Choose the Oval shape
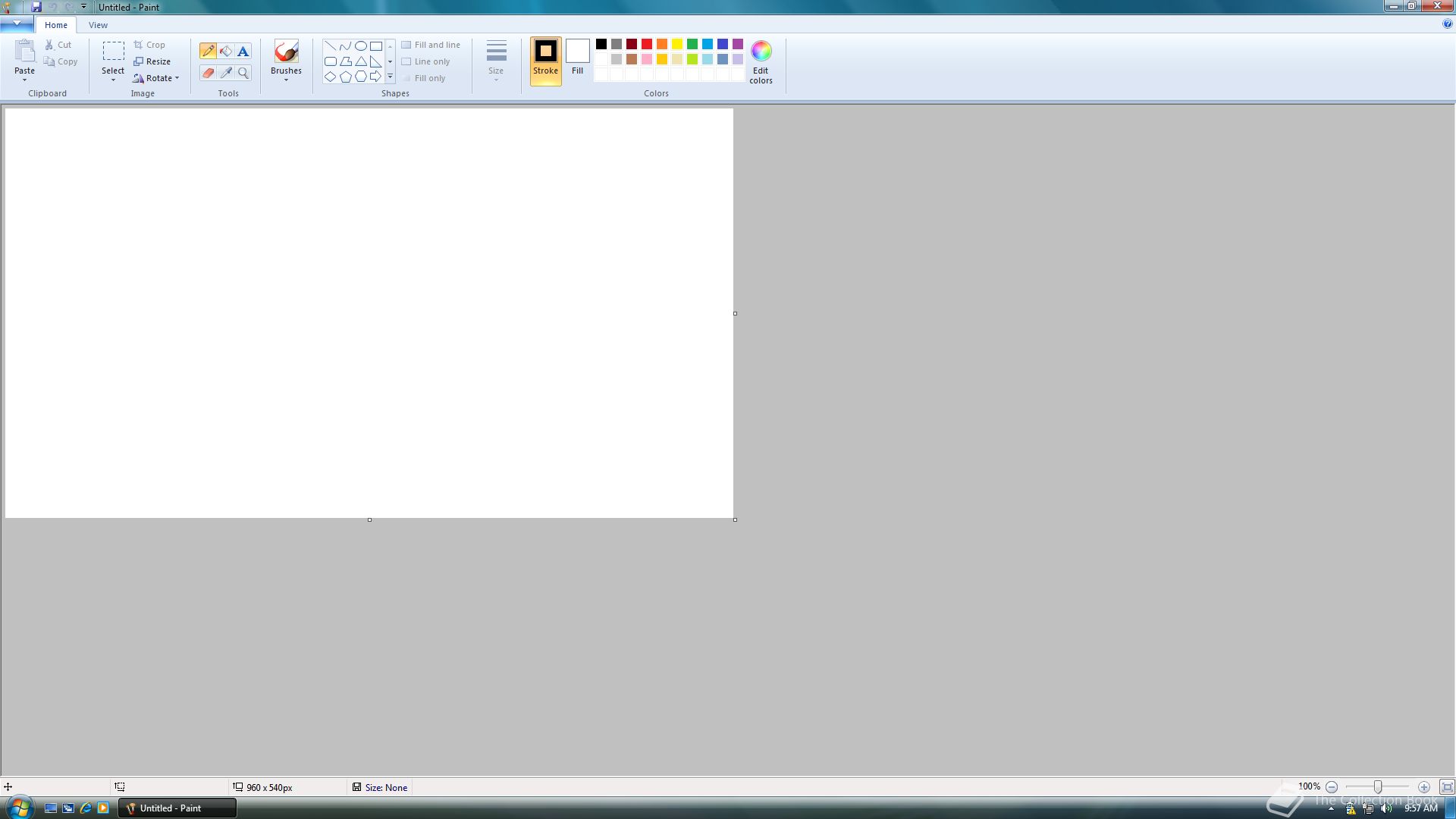 361,46
